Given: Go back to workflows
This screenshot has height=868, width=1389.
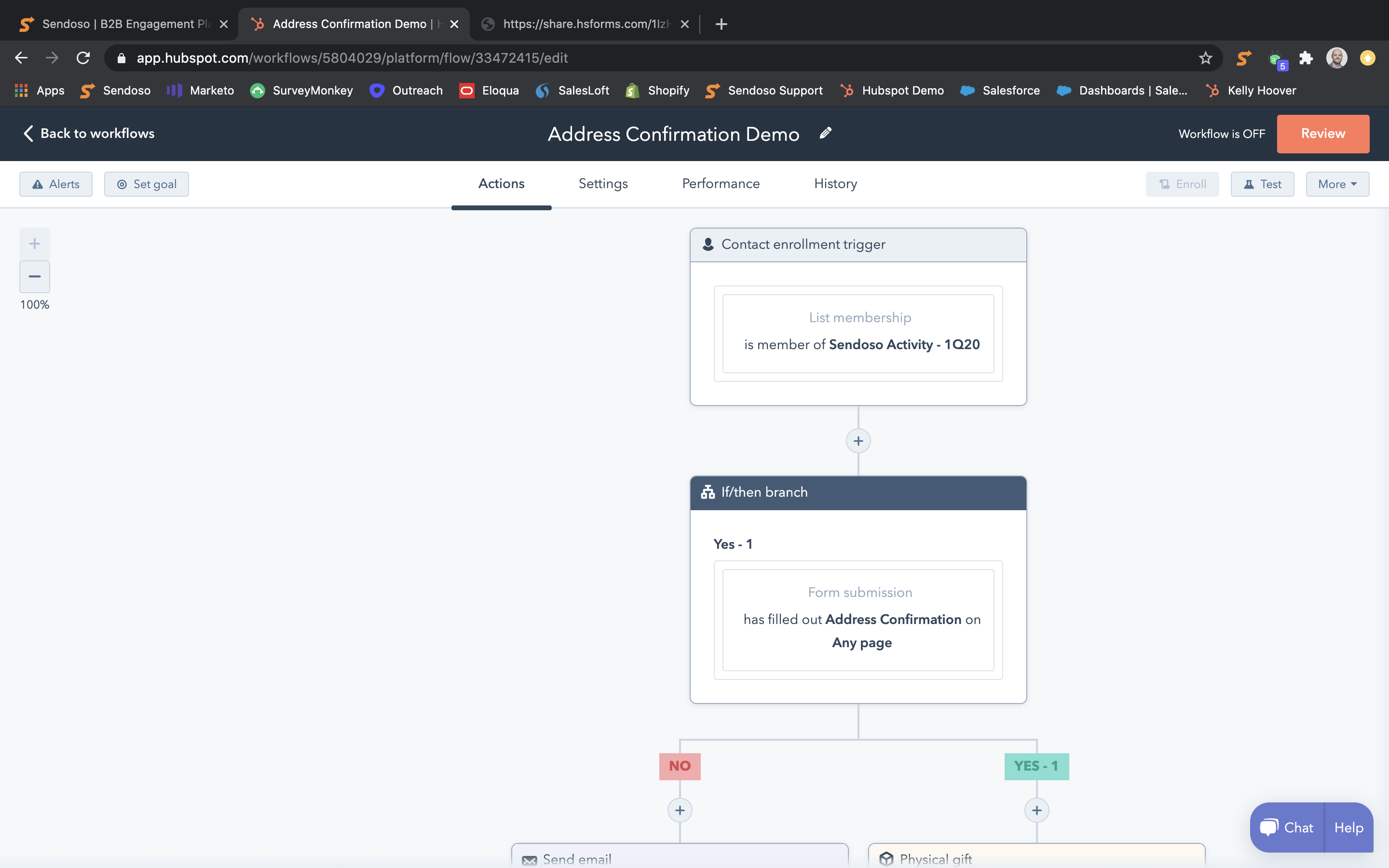Looking at the screenshot, I should (89, 133).
